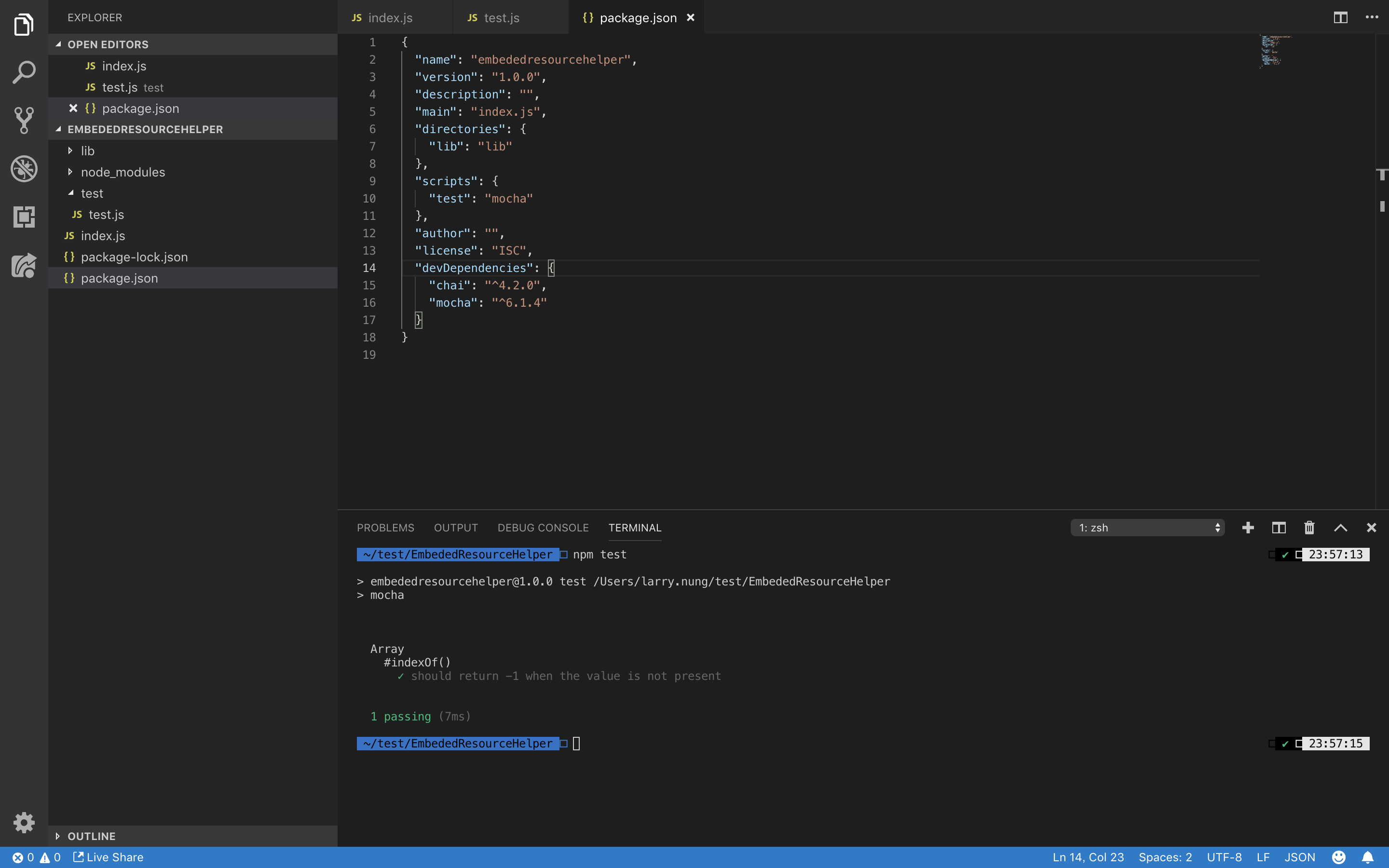Screen dimensions: 1389x868
Task: Open the Debug view (bug icon)
Action: pyautogui.click(x=24, y=169)
